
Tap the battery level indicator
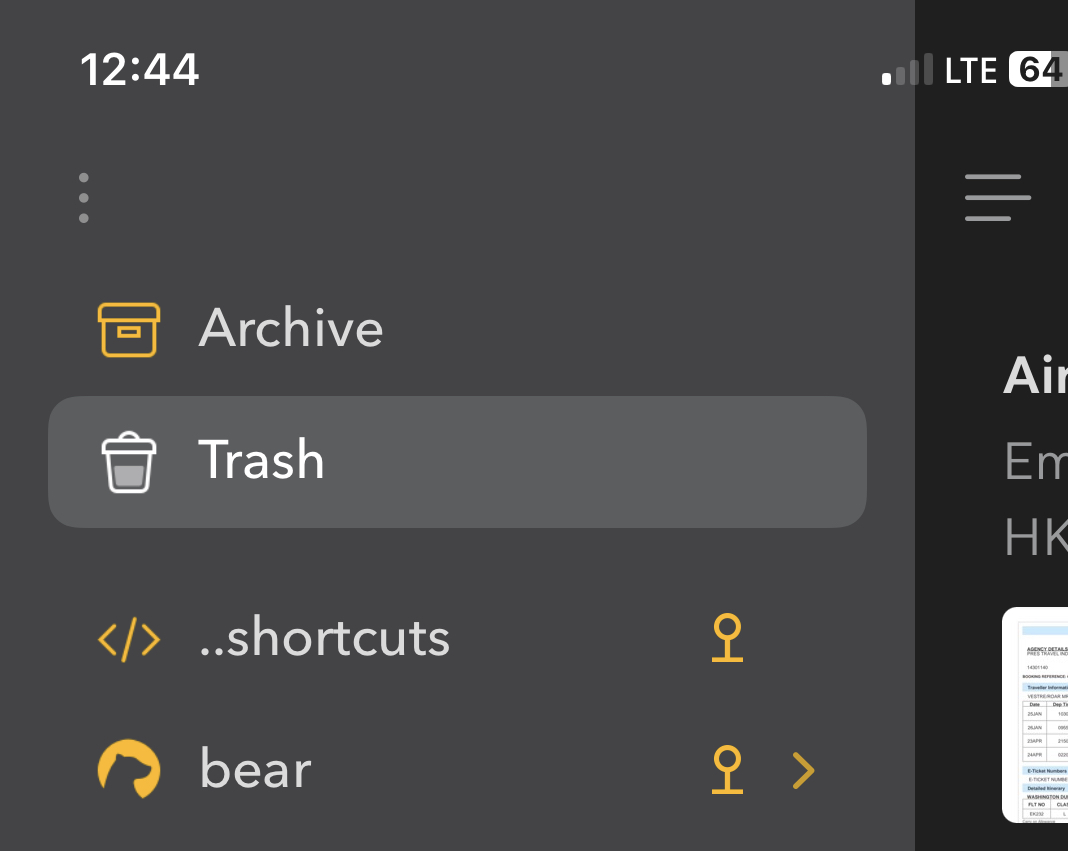(1038, 70)
